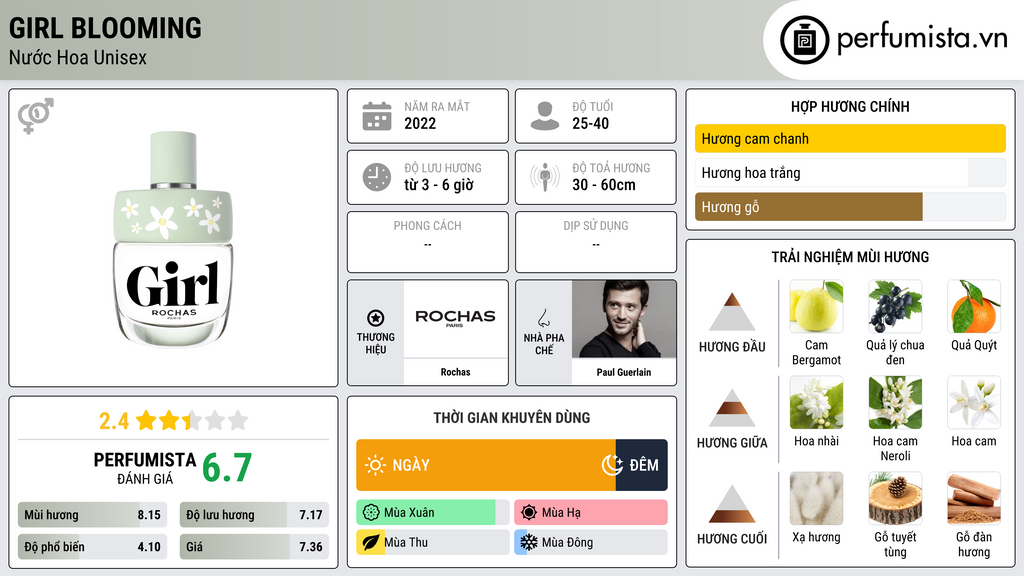This screenshot has width=1024, height=576.
Task: Click the Nước Hoa Unisex subtitle
Action: (78, 57)
